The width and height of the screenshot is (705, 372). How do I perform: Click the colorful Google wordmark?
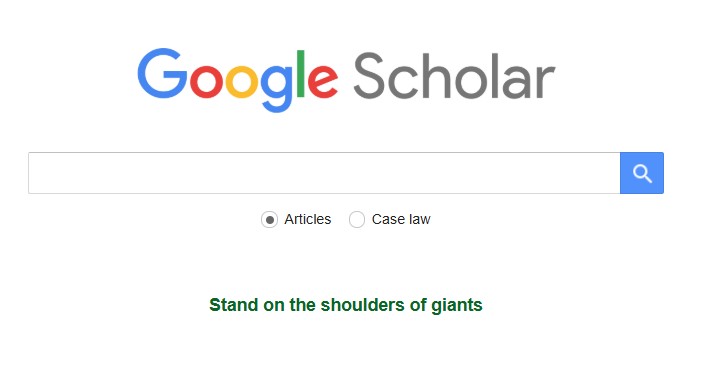click(237, 80)
